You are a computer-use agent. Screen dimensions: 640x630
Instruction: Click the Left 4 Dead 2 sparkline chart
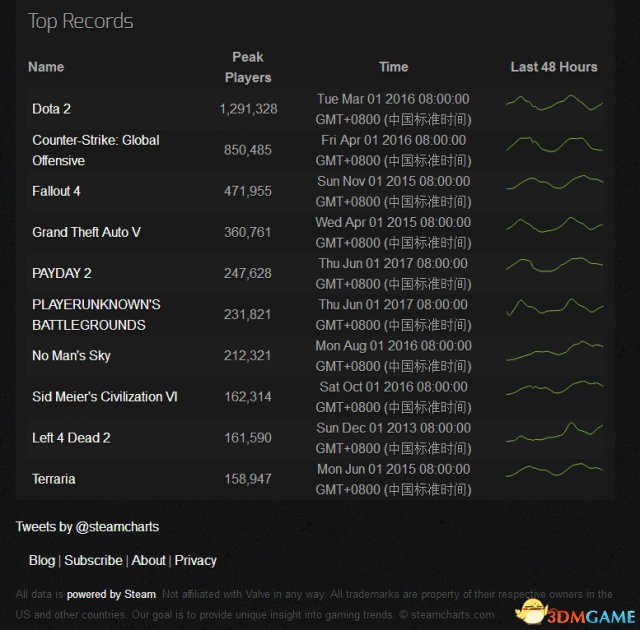[554, 433]
